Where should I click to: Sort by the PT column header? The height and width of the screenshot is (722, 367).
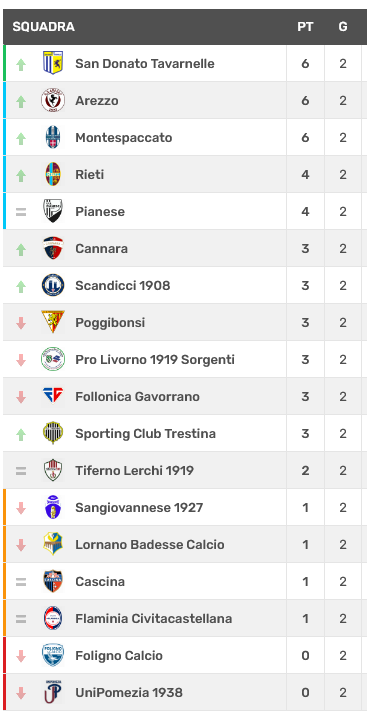click(x=305, y=27)
